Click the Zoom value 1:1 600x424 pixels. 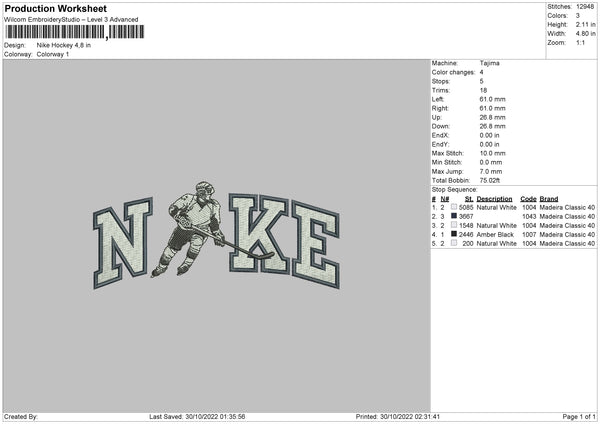(580, 43)
